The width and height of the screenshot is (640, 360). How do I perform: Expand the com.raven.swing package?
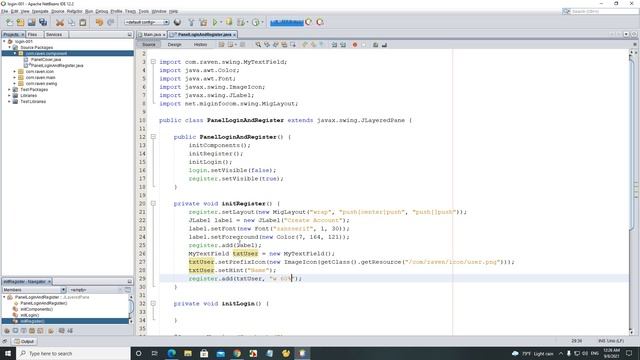click(x=15, y=83)
